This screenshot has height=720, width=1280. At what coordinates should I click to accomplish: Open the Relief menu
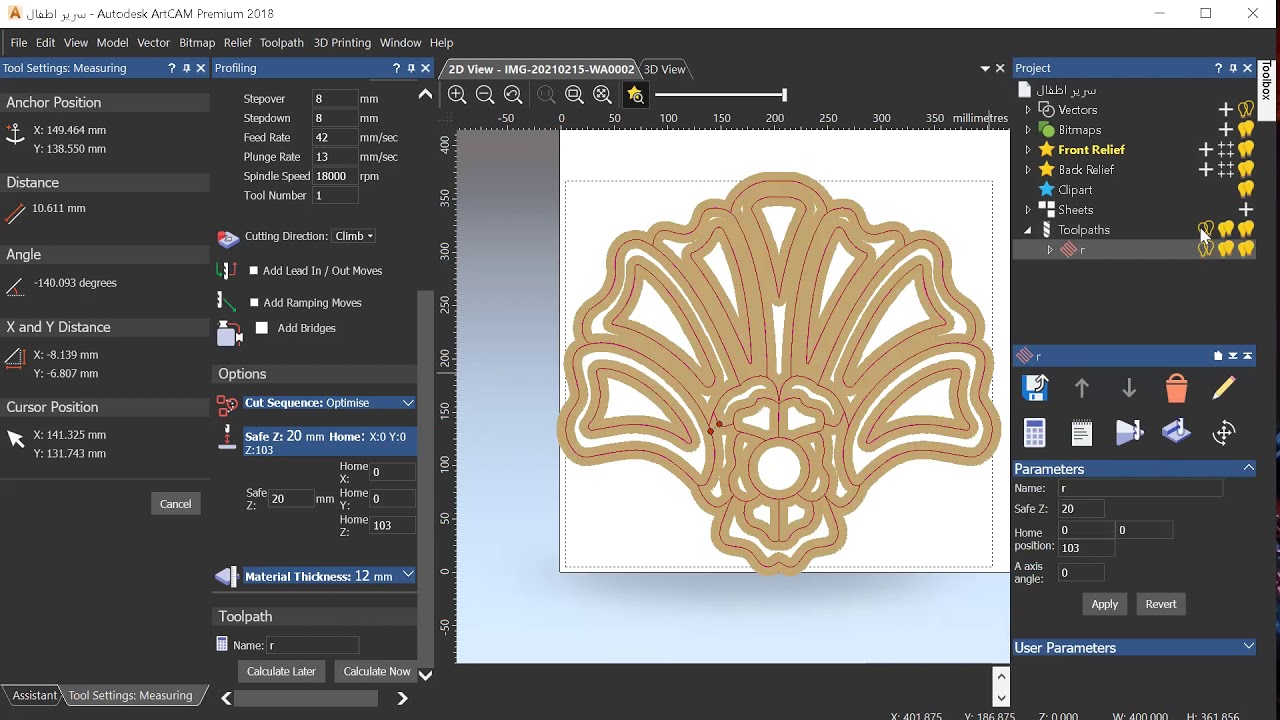[x=238, y=43]
